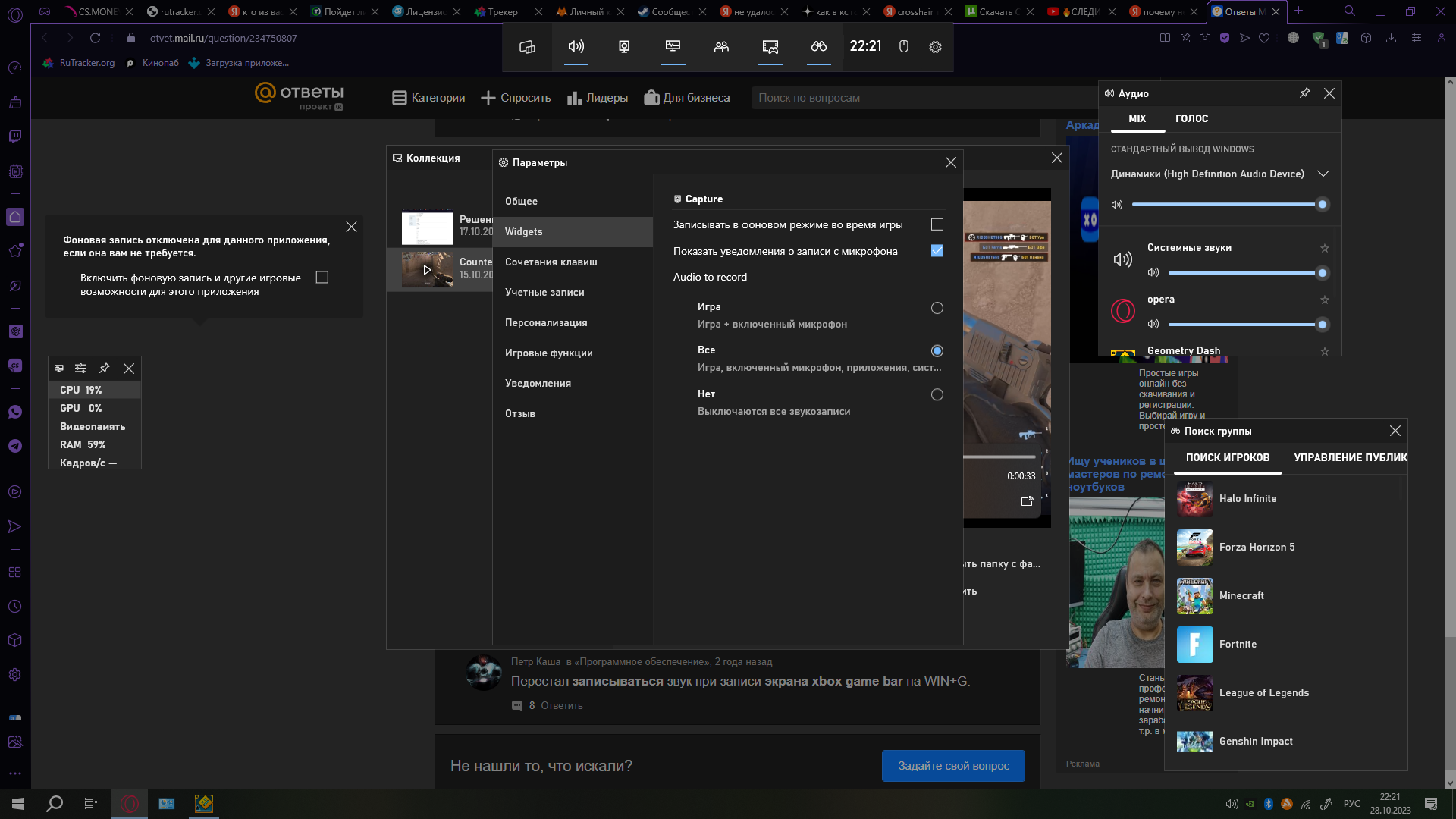Viewport: 1456px width, 819px height.
Task: Switch to ПОИСК ИГРОКОВ tab
Action: pos(1228,457)
